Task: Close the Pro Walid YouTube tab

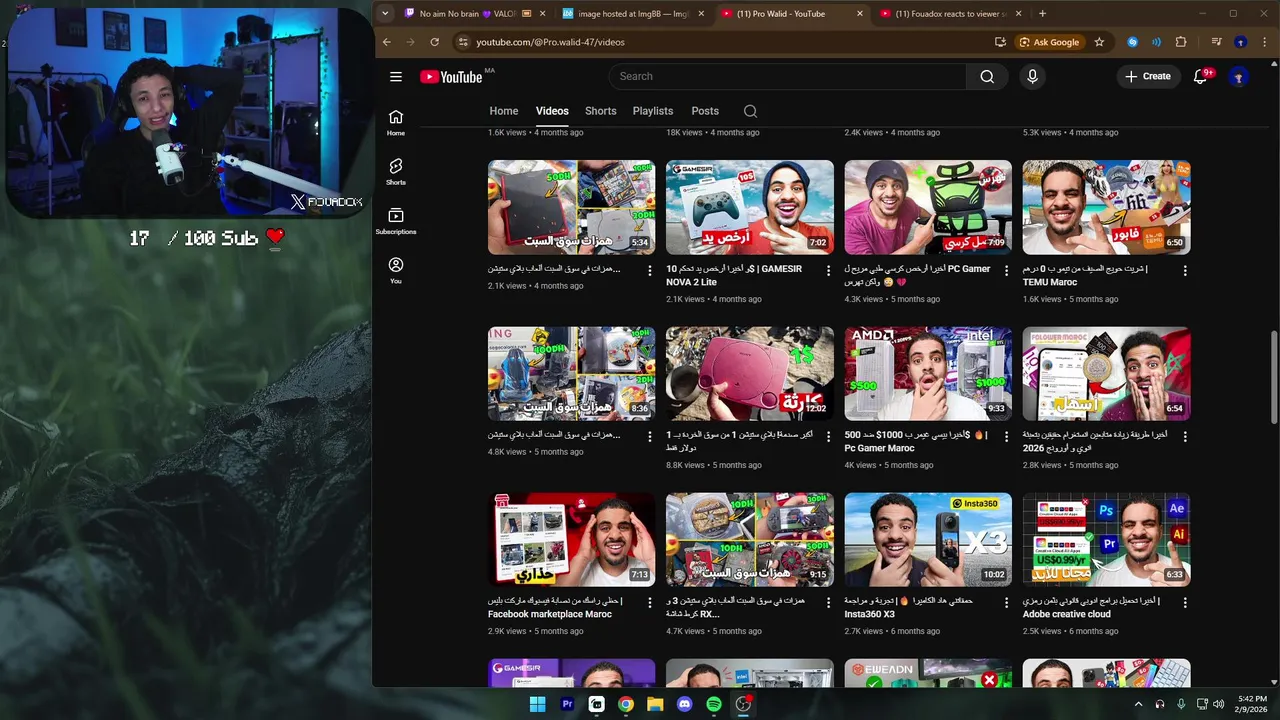Action: pos(860,14)
